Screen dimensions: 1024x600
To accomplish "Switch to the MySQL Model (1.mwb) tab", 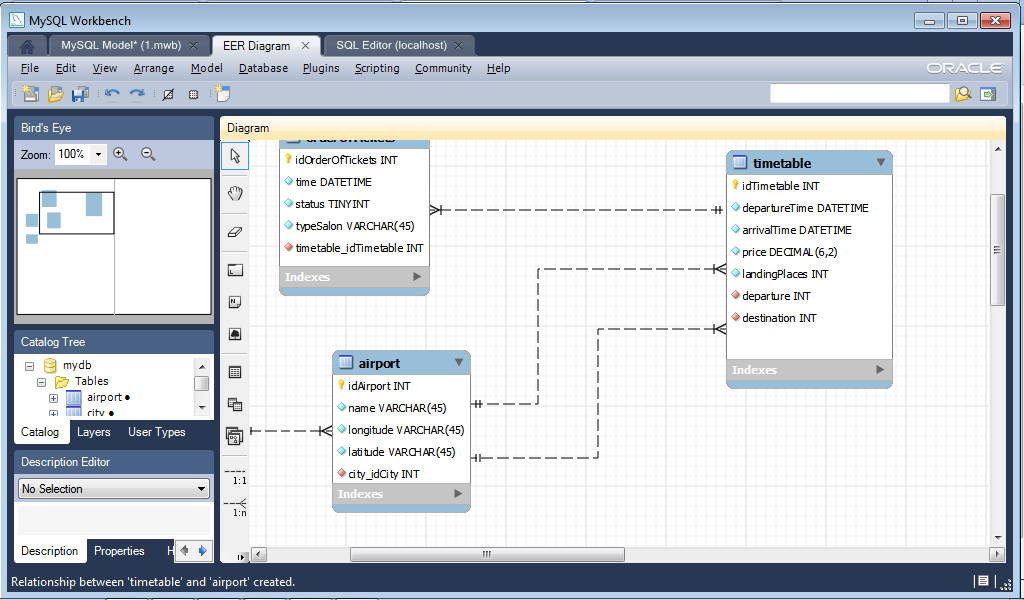I will (121, 46).
